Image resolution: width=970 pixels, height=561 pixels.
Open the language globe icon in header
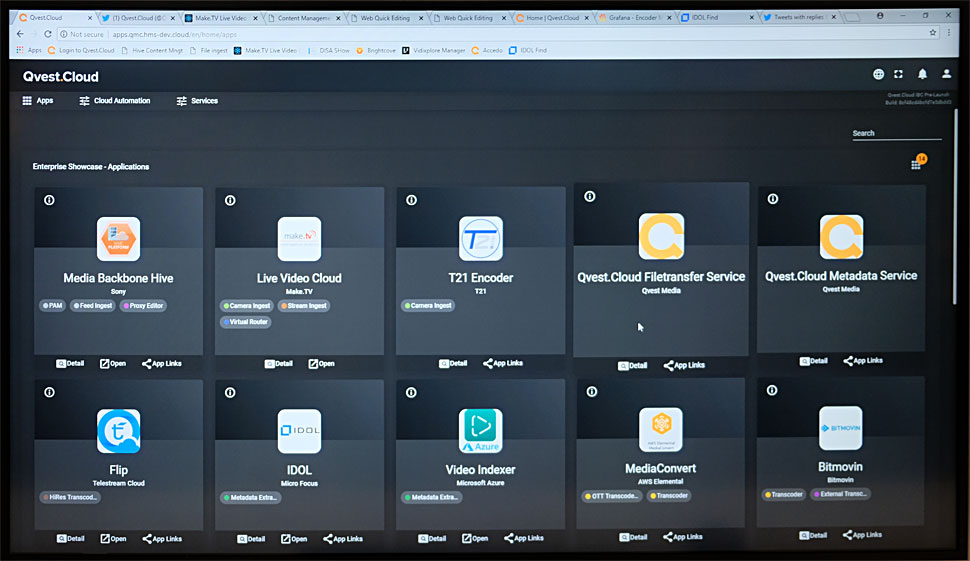(x=878, y=74)
